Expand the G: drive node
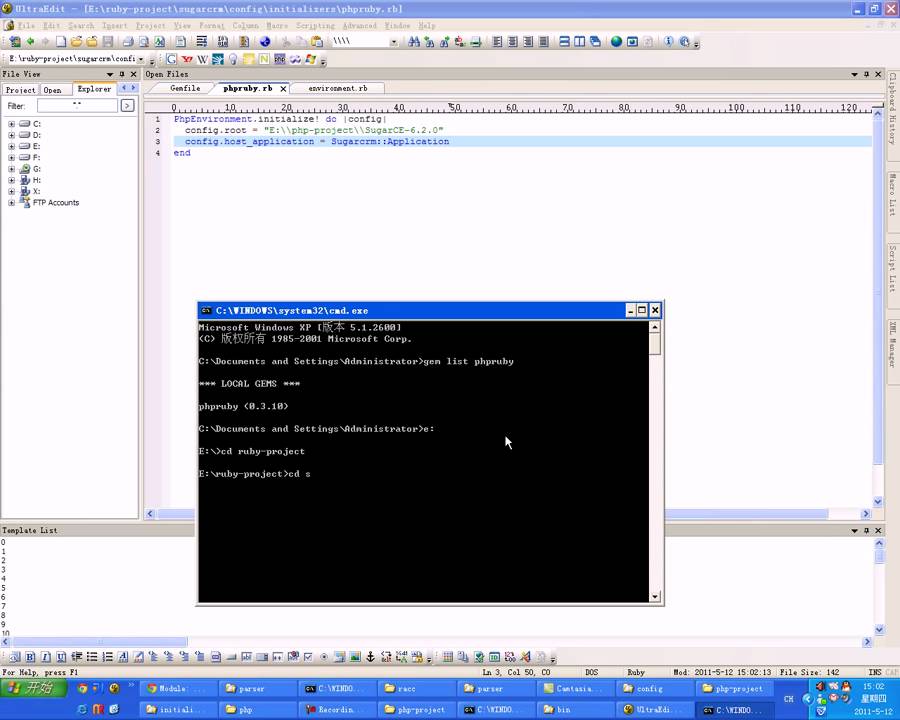The image size is (900, 720). click(11, 169)
